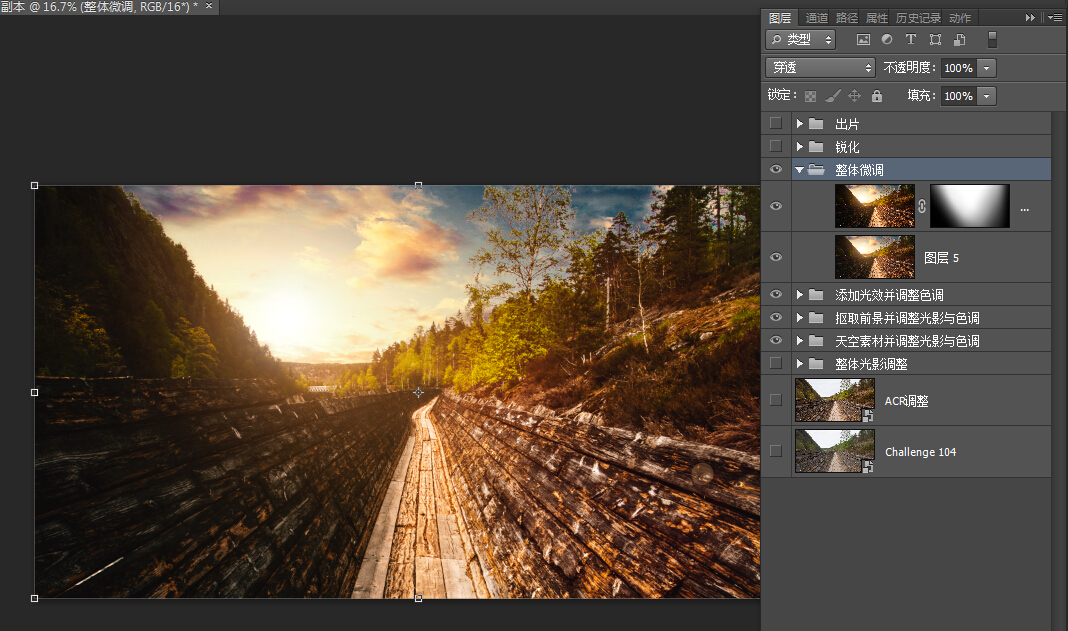Screen dimensions: 1068x631
Task: Toggle the layer filtering on/off switch
Action: [992, 40]
